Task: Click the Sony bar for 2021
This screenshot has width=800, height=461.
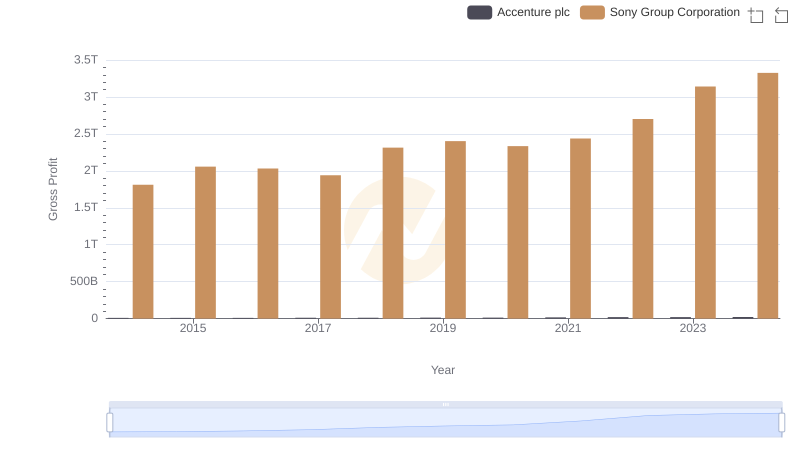Action: pyautogui.click(x=580, y=228)
